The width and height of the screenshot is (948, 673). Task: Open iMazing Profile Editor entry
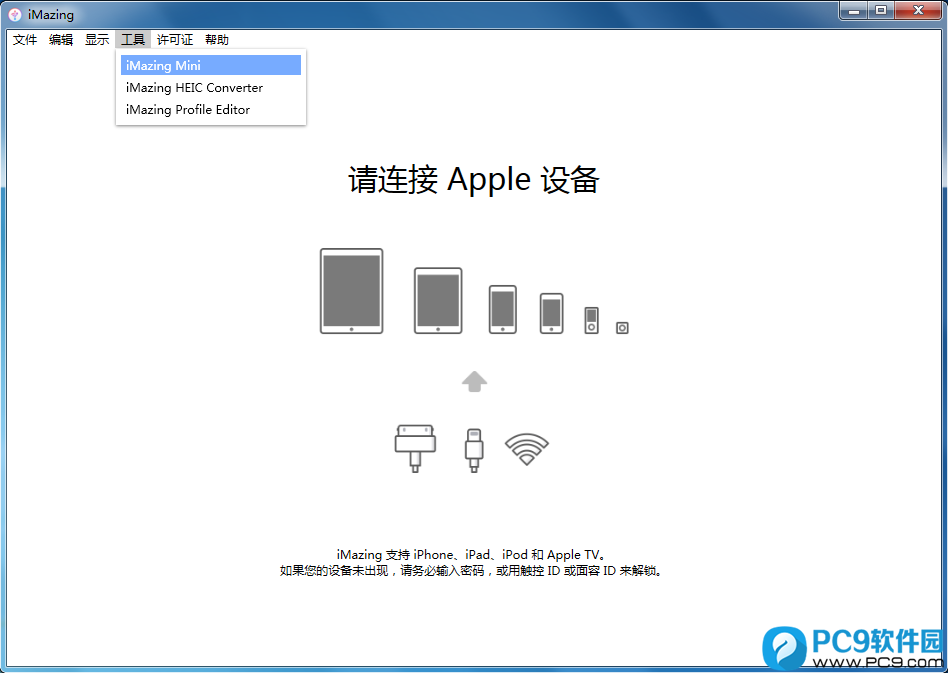210,109
